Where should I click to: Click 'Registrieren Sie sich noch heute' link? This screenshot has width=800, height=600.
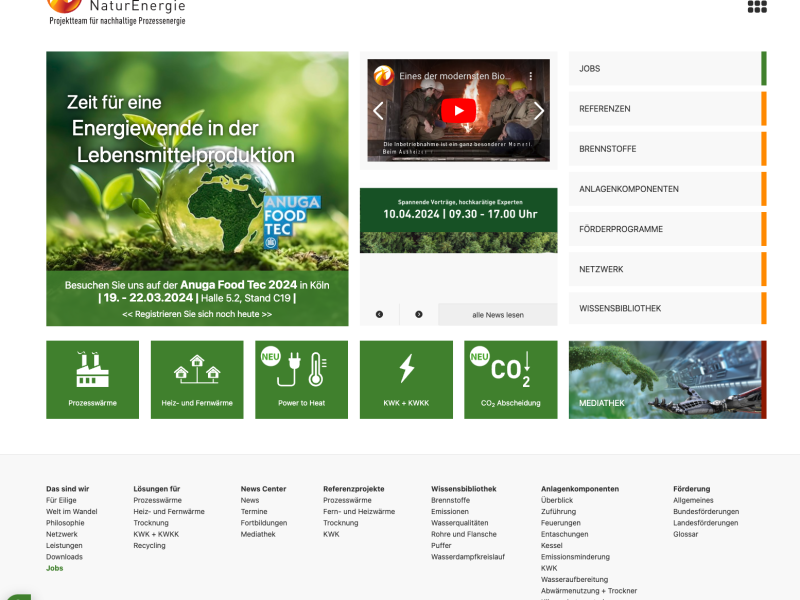[197, 314]
